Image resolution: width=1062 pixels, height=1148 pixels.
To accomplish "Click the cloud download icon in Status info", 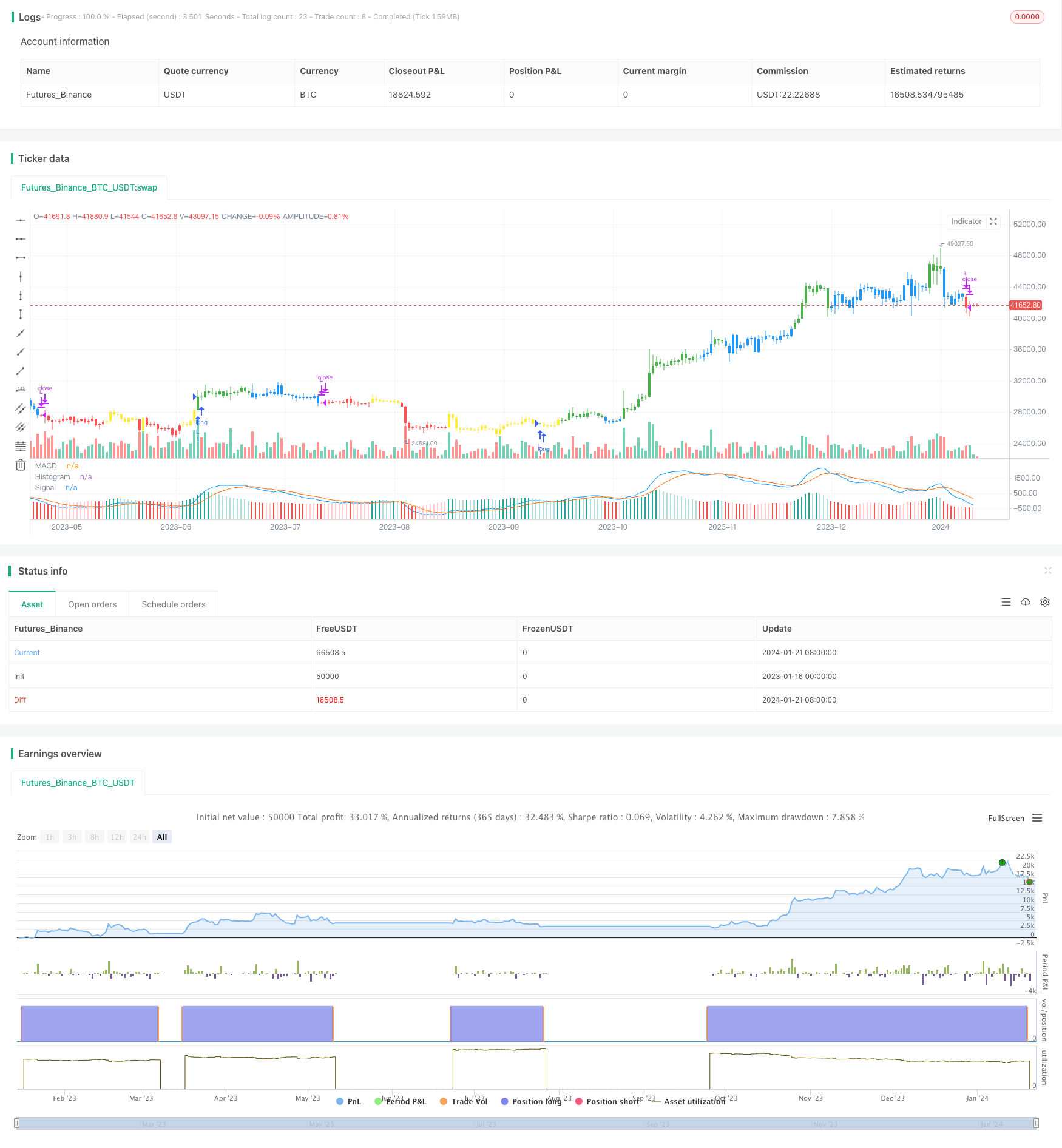I will (x=1026, y=602).
